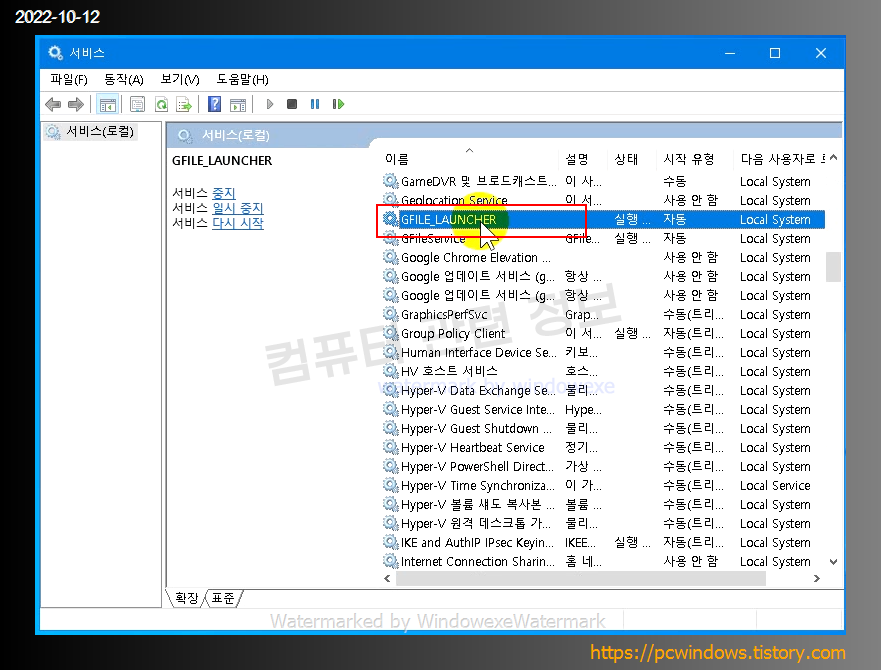Select the GFileService row

(x=603, y=238)
